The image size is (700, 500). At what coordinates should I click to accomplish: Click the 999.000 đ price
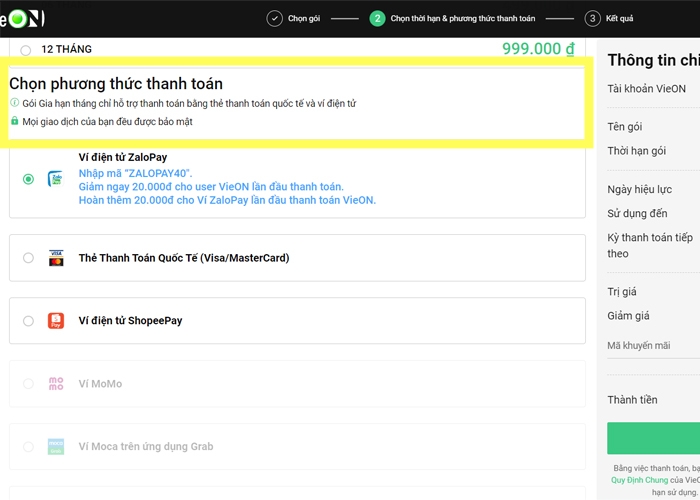tap(538, 49)
